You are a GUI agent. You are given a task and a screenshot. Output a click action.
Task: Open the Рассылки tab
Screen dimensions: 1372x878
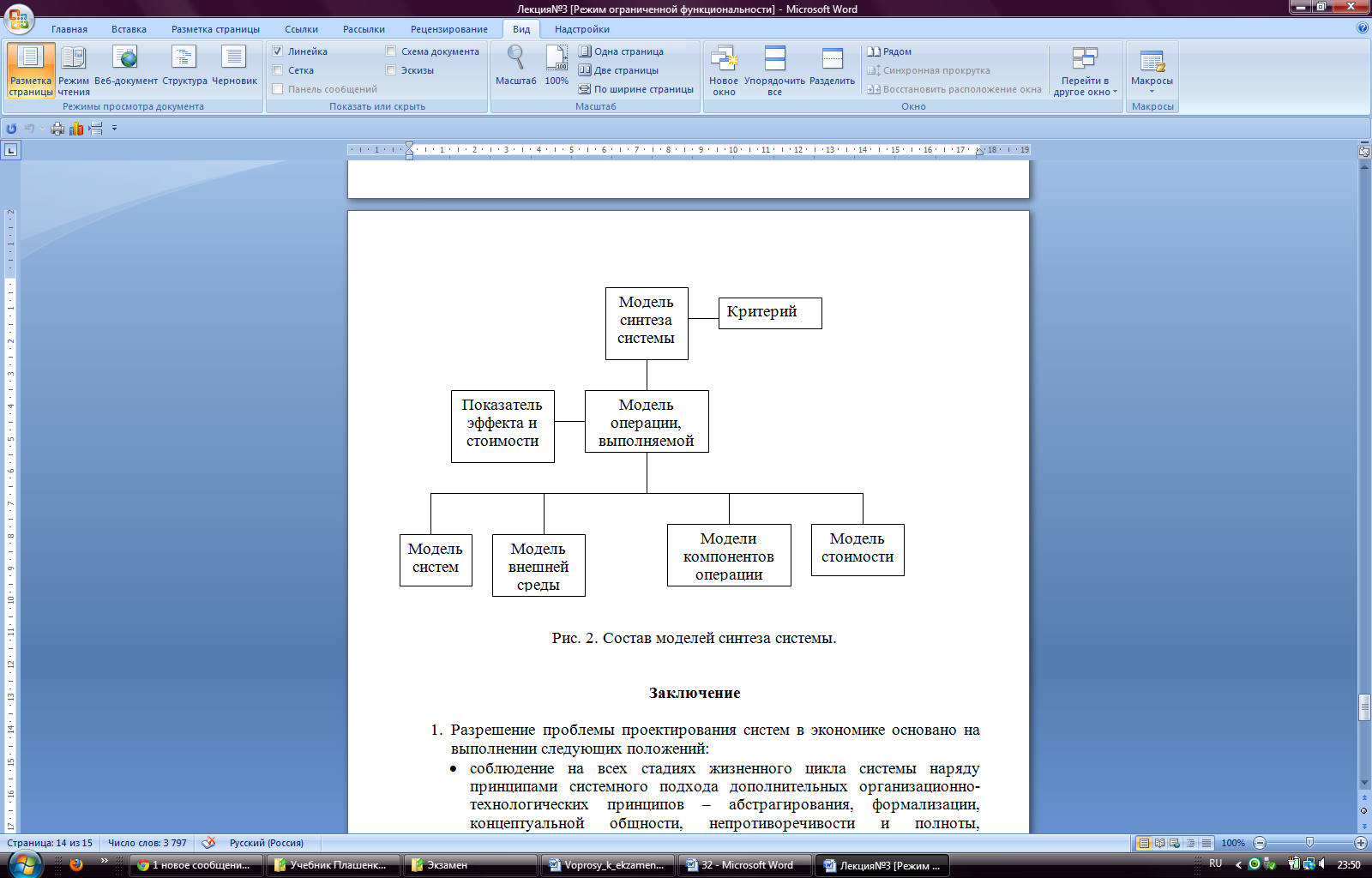click(x=364, y=29)
